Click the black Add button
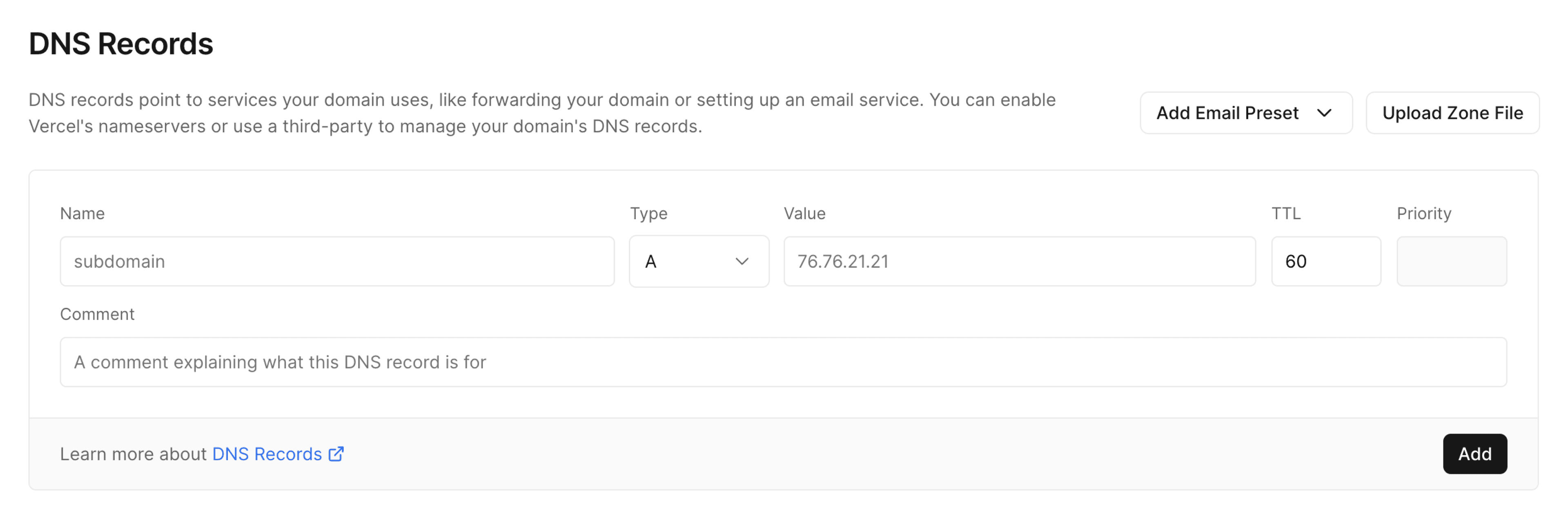This screenshot has width=1568, height=523. pyautogui.click(x=1475, y=454)
